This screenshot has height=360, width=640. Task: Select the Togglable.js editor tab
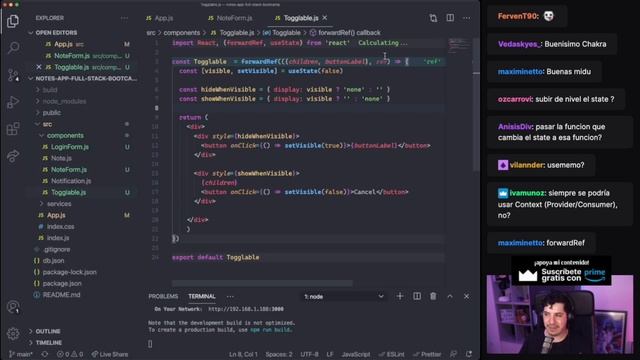(301, 18)
